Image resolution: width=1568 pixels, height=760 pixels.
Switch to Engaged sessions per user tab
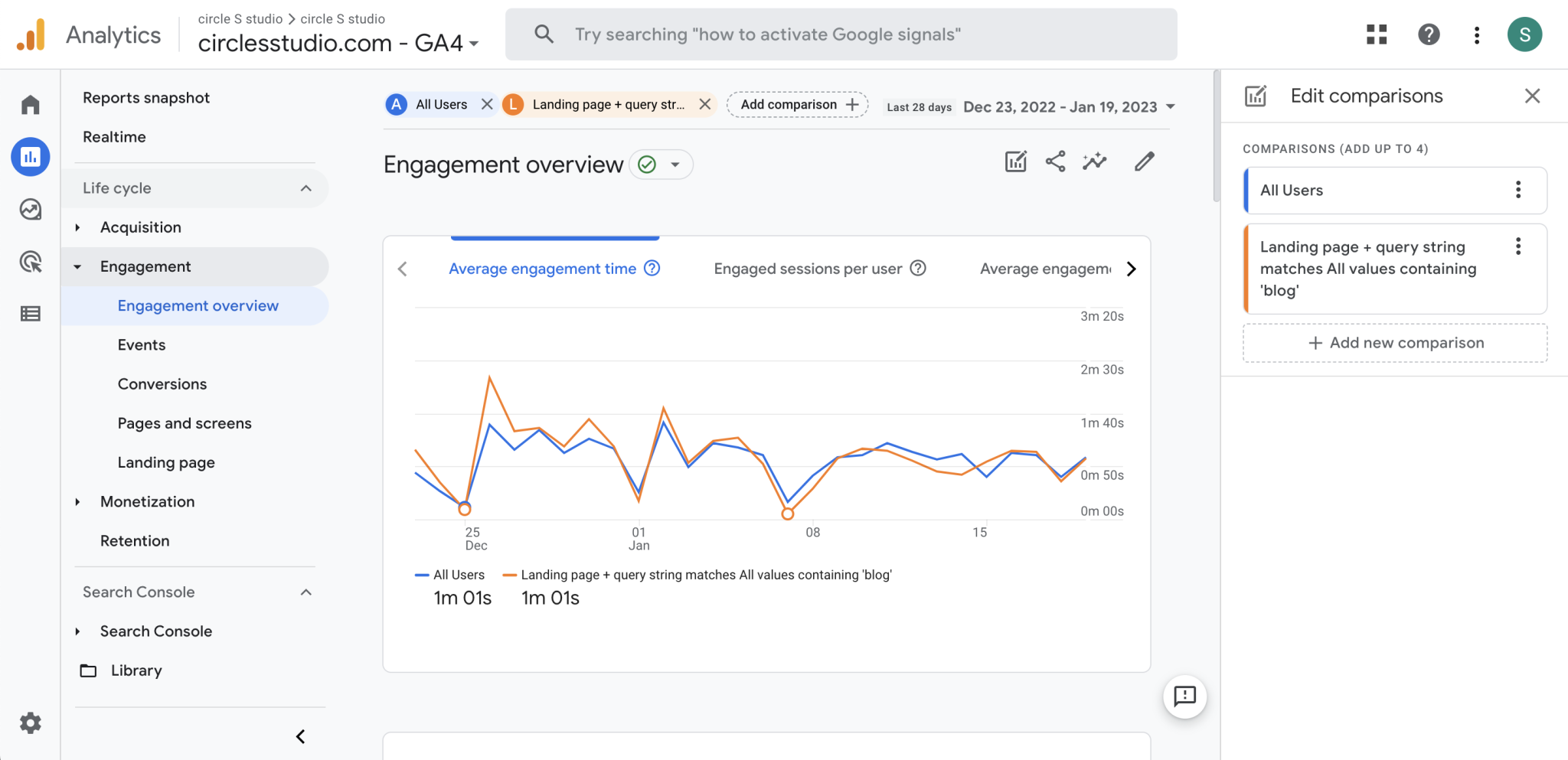808,269
